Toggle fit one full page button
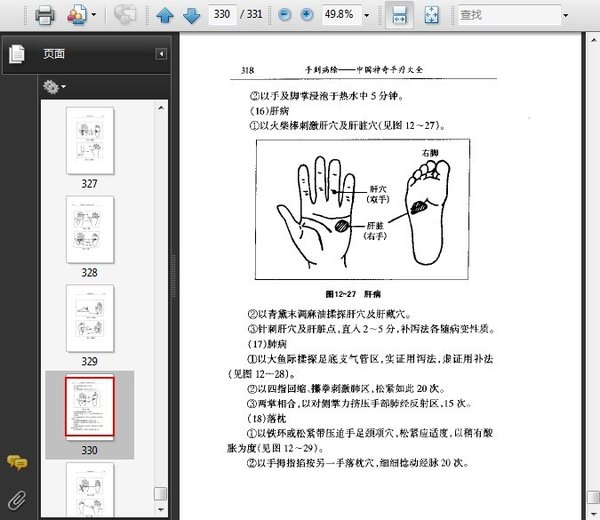Screen dimensions: 600x520 (432, 15)
